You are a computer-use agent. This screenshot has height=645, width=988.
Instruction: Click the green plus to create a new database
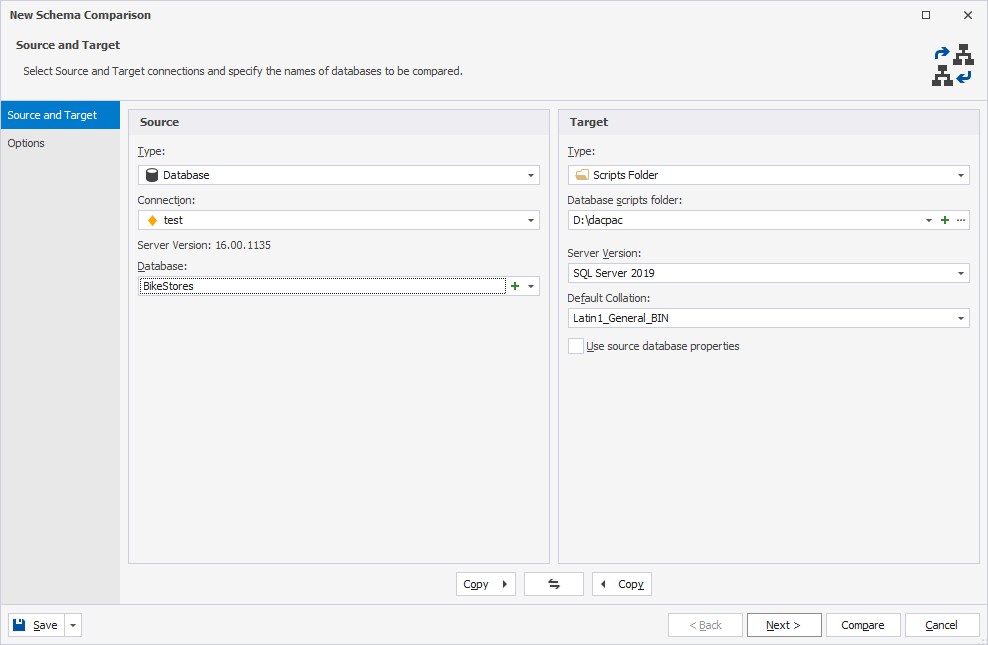tap(516, 285)
